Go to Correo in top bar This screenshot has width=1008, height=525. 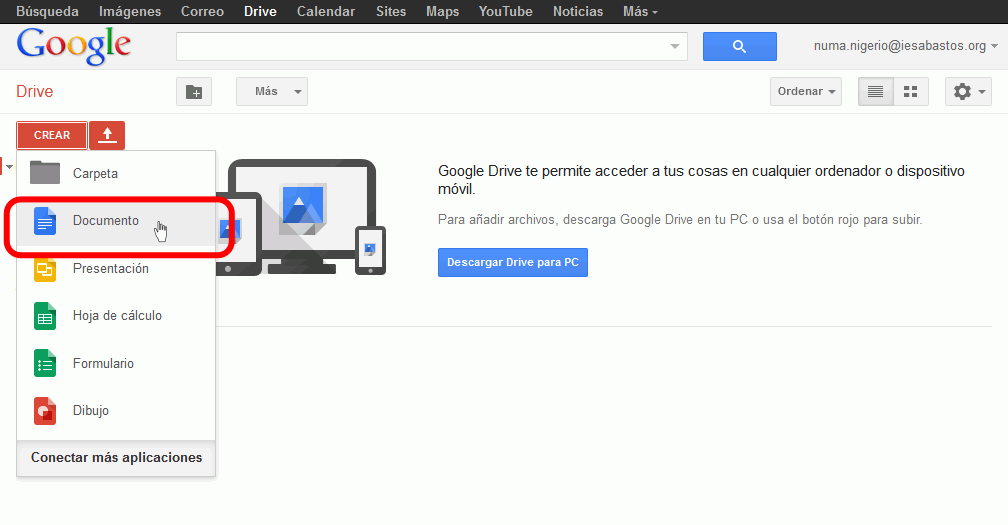coord(202,12)
